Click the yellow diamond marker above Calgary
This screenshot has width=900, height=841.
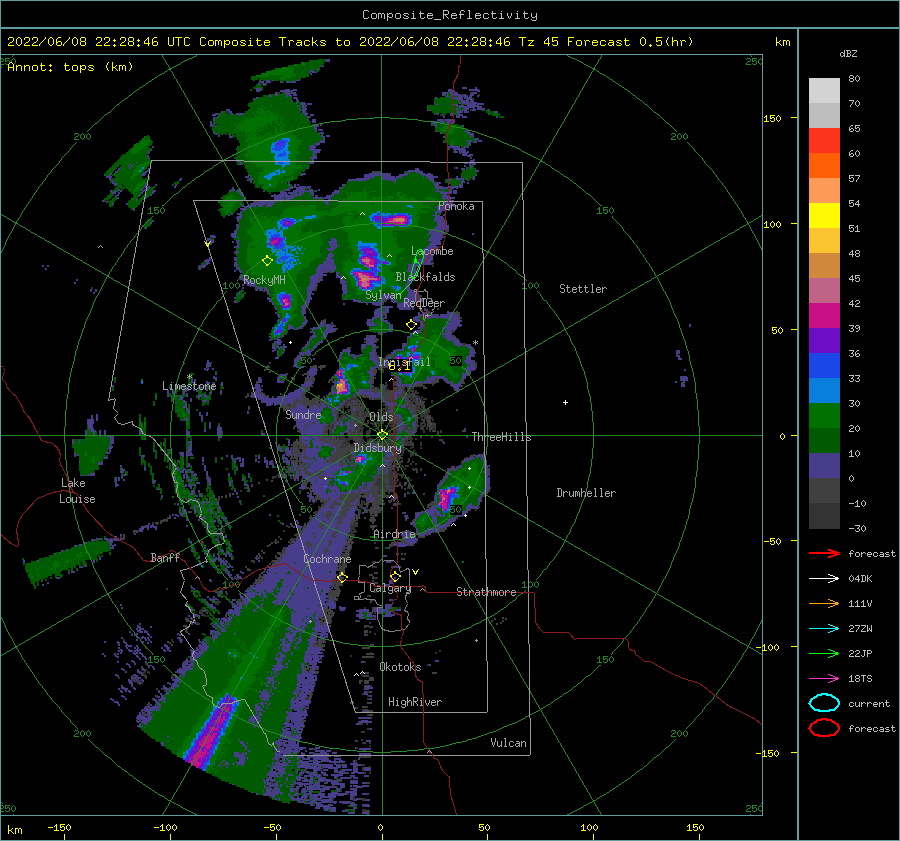point(395,576)
